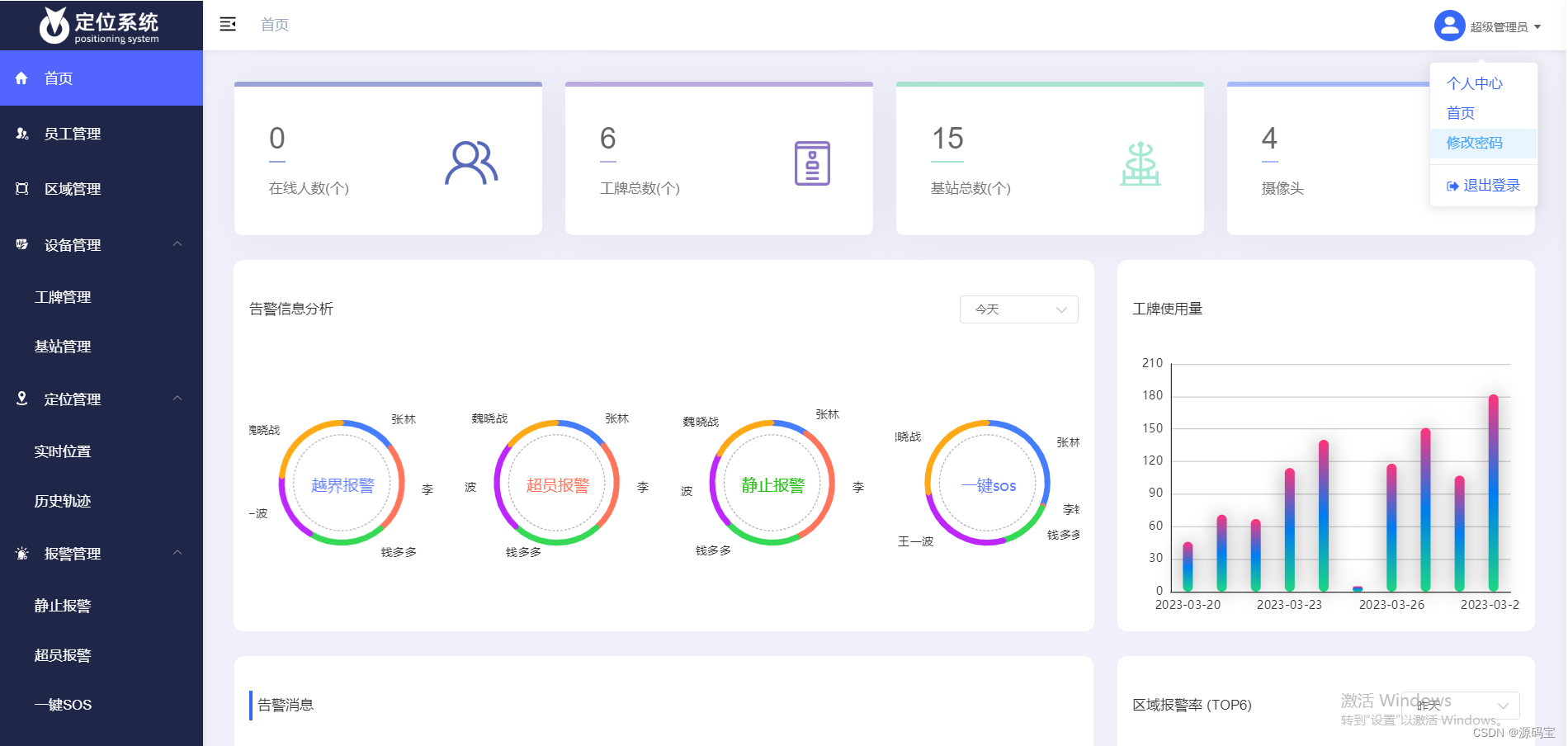Expand the 超级管理员 account menu

pyautogui.click(x=1500, y=26)
